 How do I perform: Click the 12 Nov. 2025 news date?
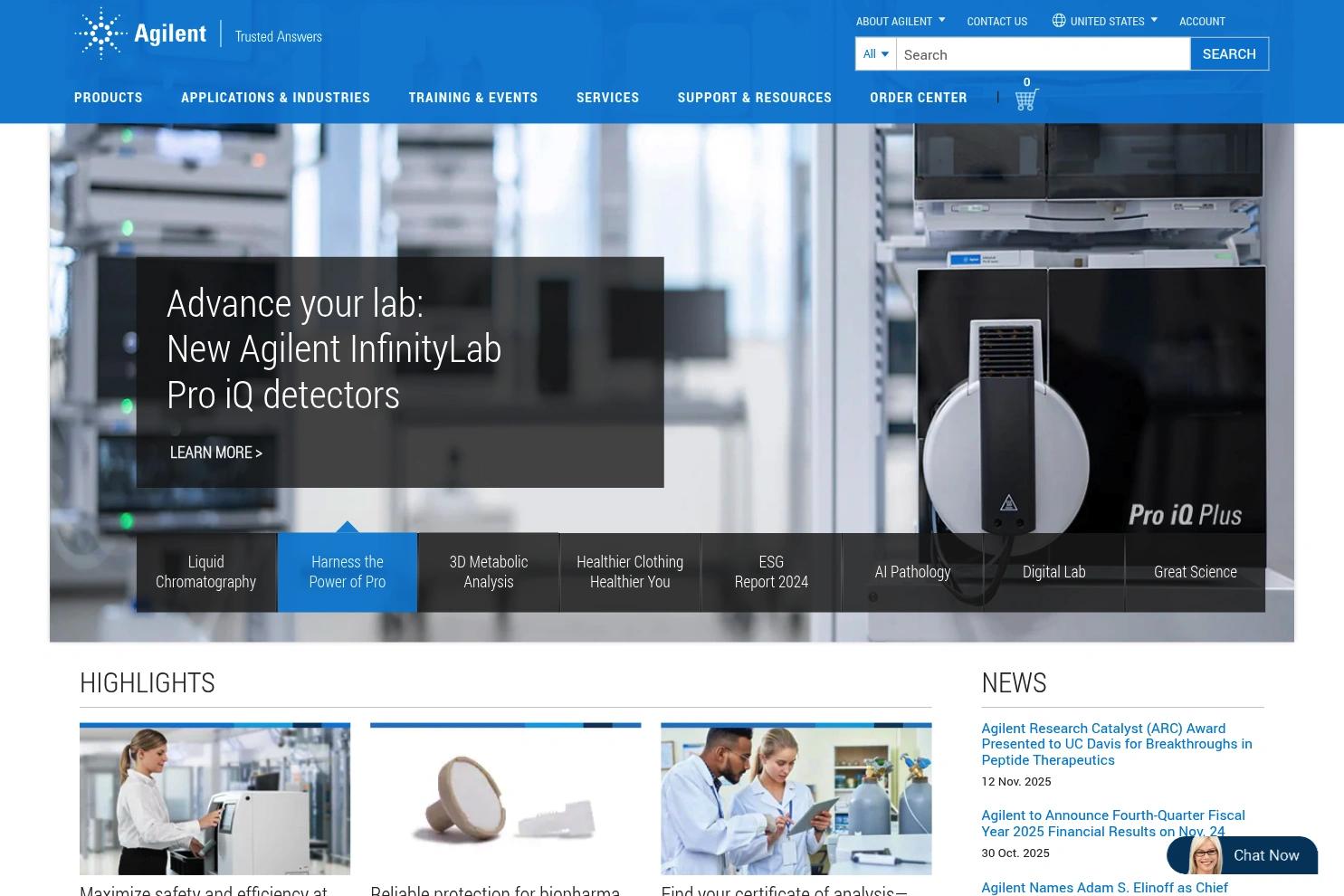pos(1016,781)
